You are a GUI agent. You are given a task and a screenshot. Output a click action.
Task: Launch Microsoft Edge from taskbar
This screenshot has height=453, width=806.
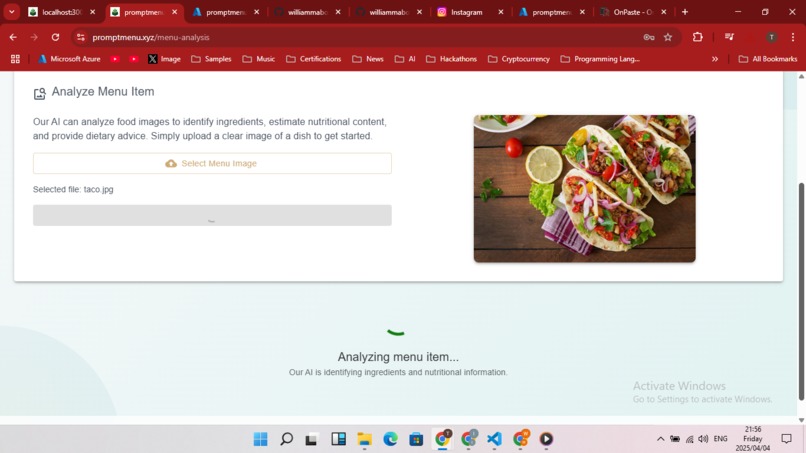pyautogui.click(x=390, y=439)
